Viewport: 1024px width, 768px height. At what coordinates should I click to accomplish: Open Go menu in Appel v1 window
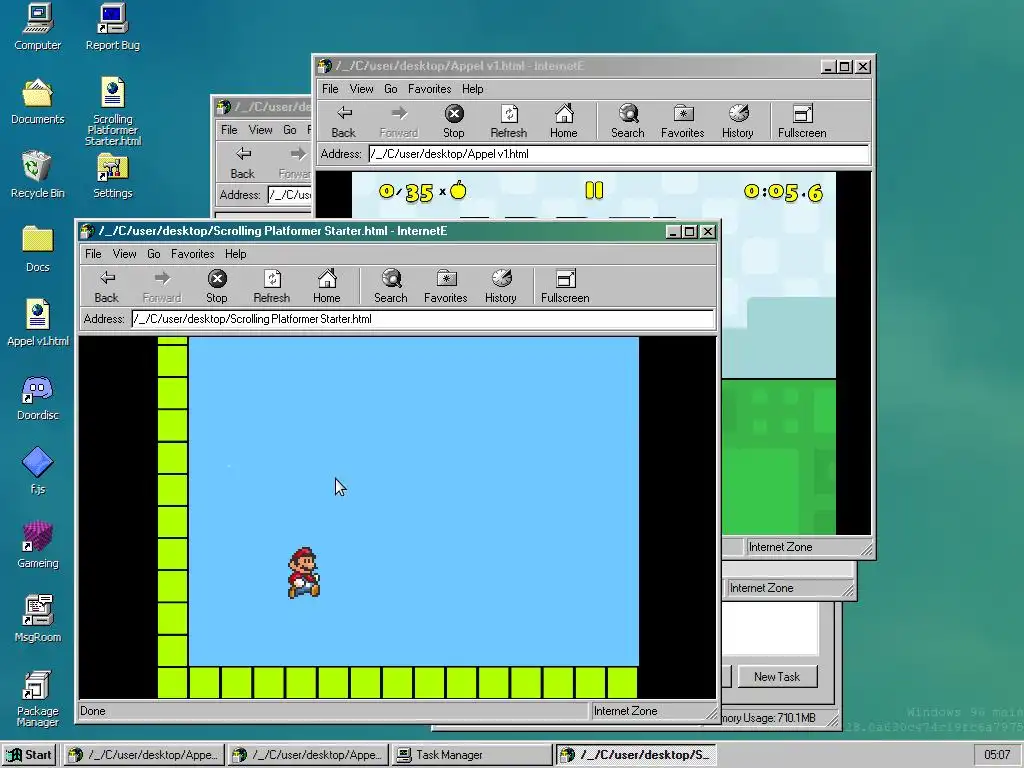[391, 89]
